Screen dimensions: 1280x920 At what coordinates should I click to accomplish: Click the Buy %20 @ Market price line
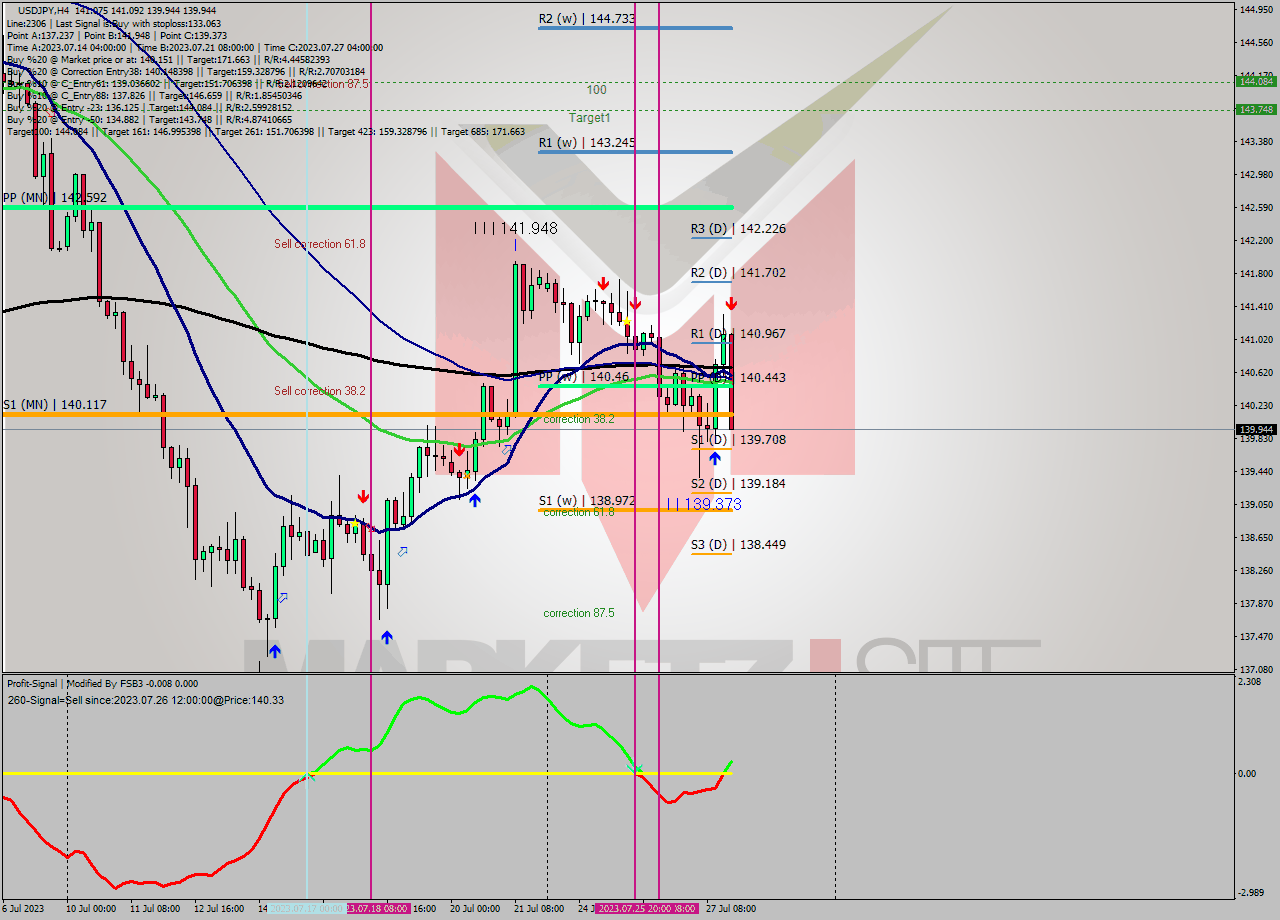[x=170, y=60]
